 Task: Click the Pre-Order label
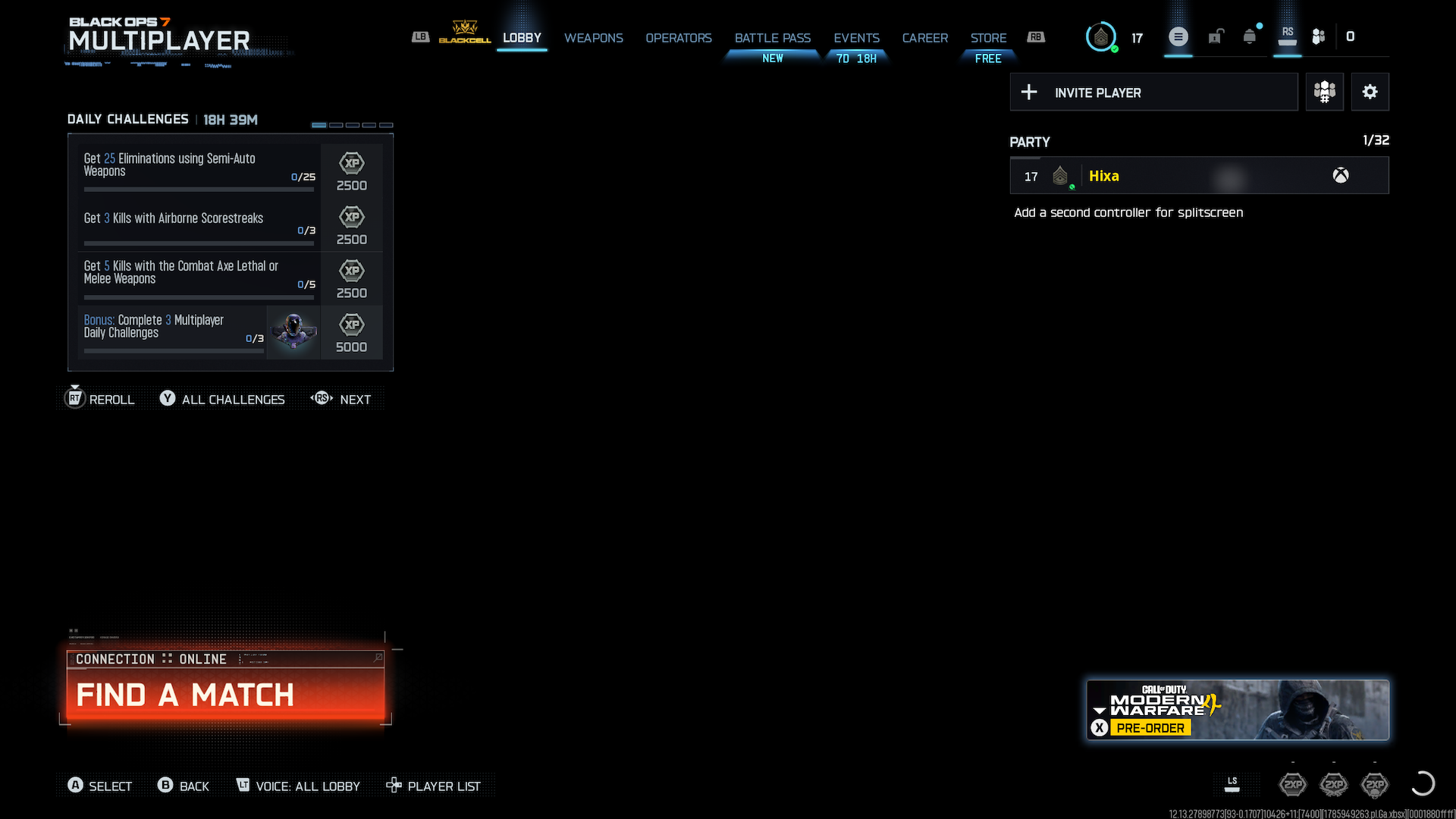(1150, 728)
